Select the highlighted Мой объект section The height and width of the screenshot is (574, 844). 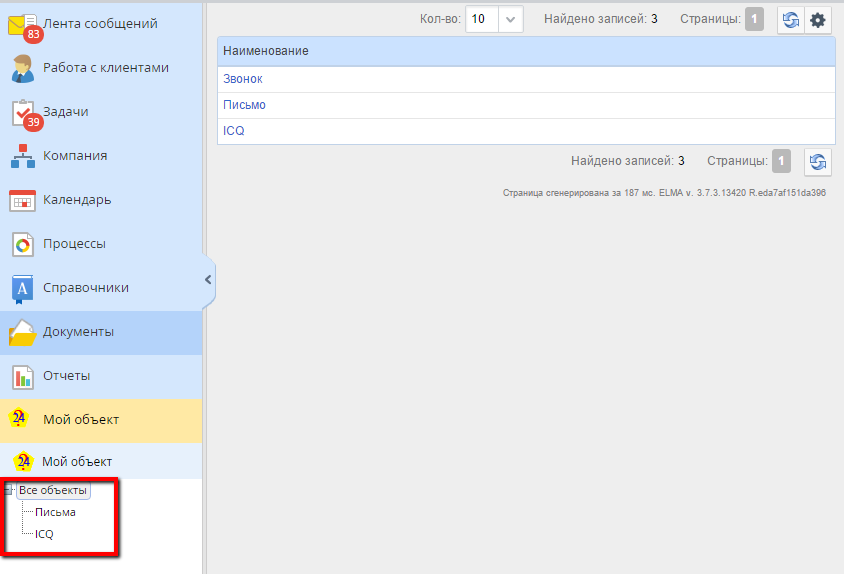(81, 420)
